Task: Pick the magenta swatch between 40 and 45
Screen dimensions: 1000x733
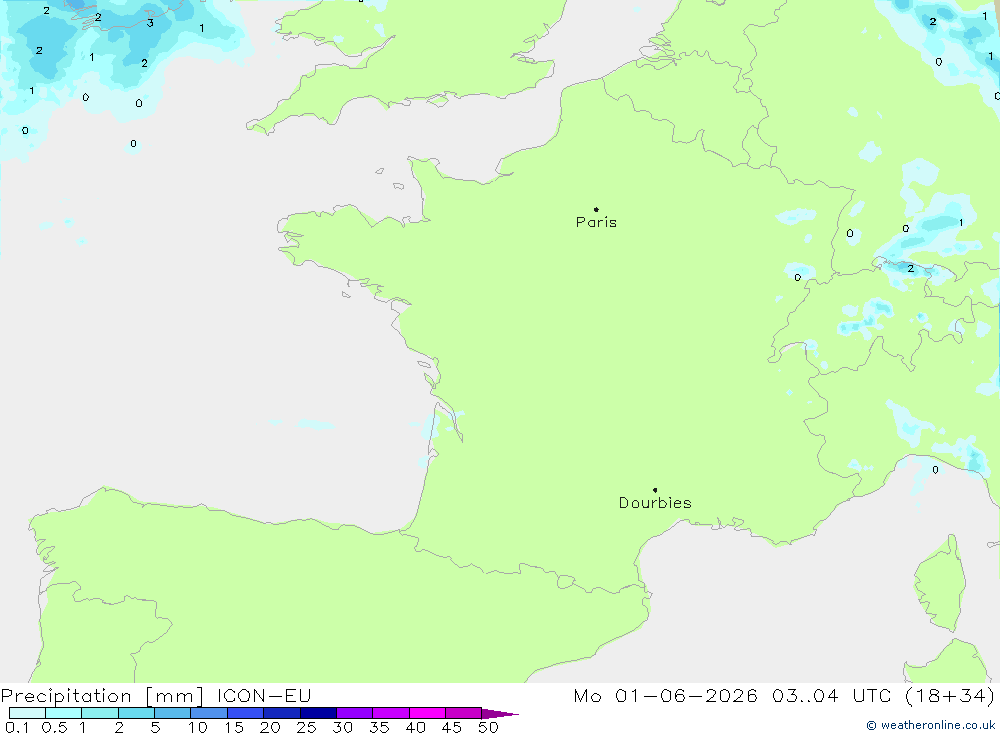Action: [x=427, y=713]
